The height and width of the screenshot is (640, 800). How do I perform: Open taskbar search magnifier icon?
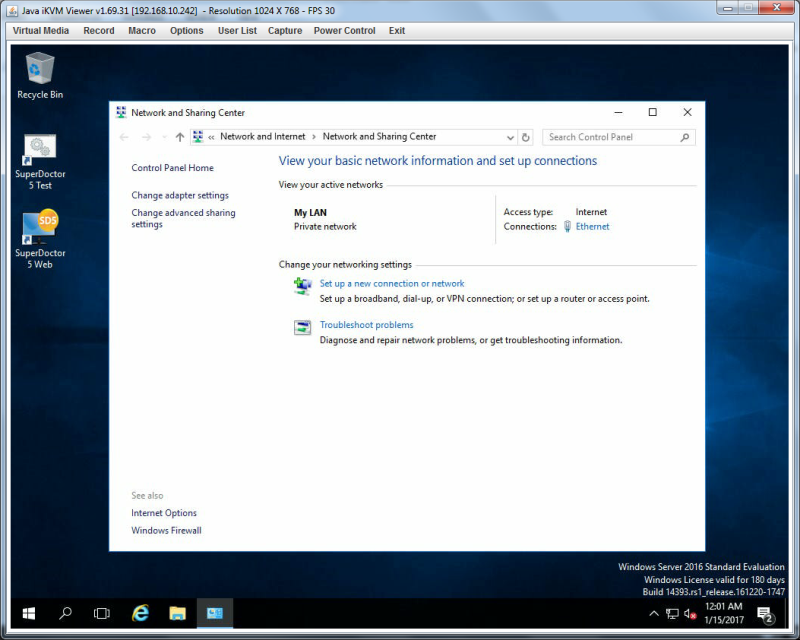point(65,613)
